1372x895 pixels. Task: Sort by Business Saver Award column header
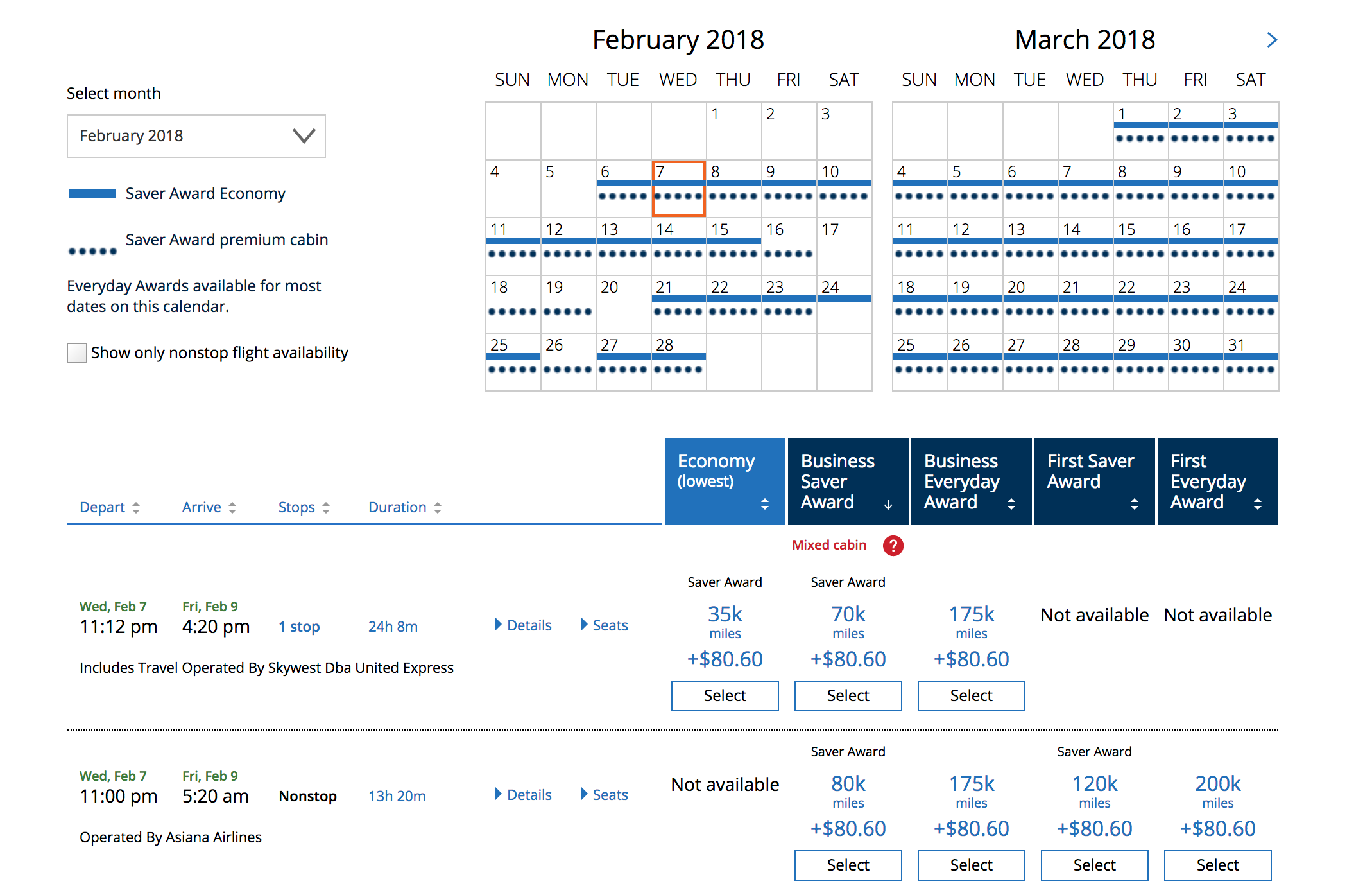point(847,482)
